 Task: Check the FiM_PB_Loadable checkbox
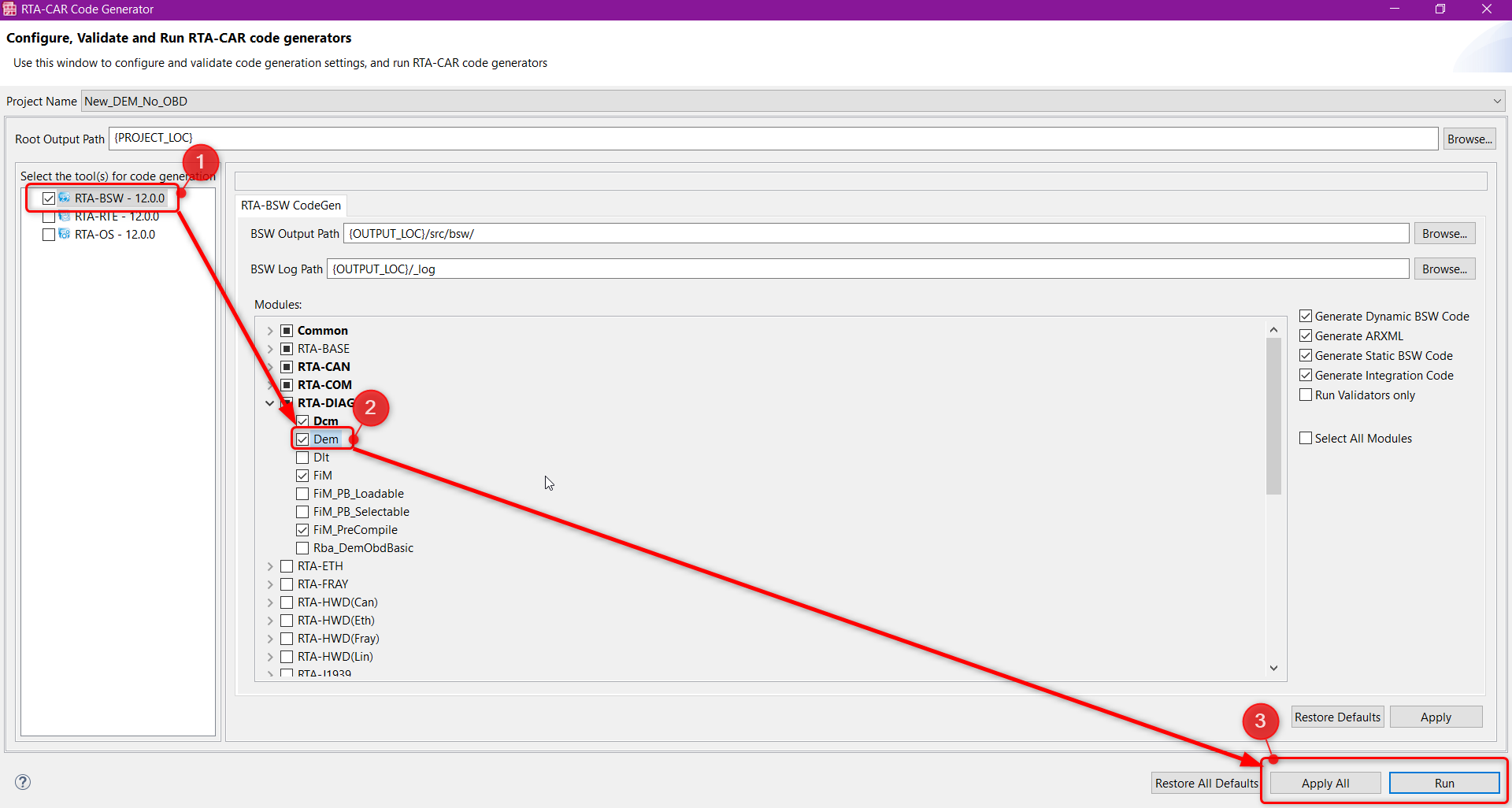point(302,494)
